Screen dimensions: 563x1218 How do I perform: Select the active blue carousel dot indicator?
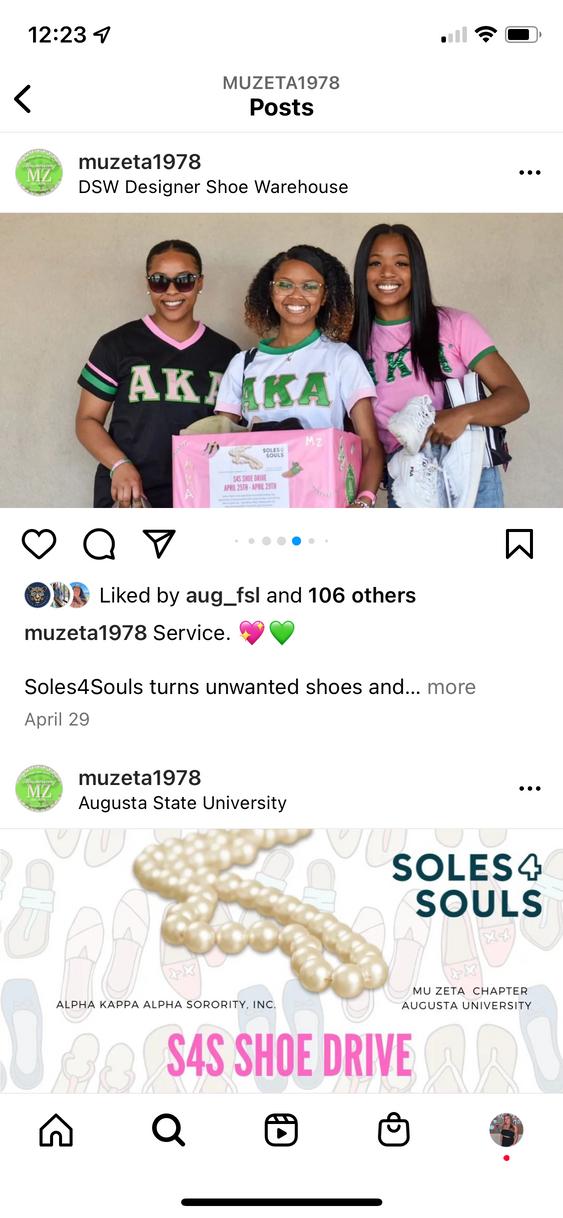(296, 541)
